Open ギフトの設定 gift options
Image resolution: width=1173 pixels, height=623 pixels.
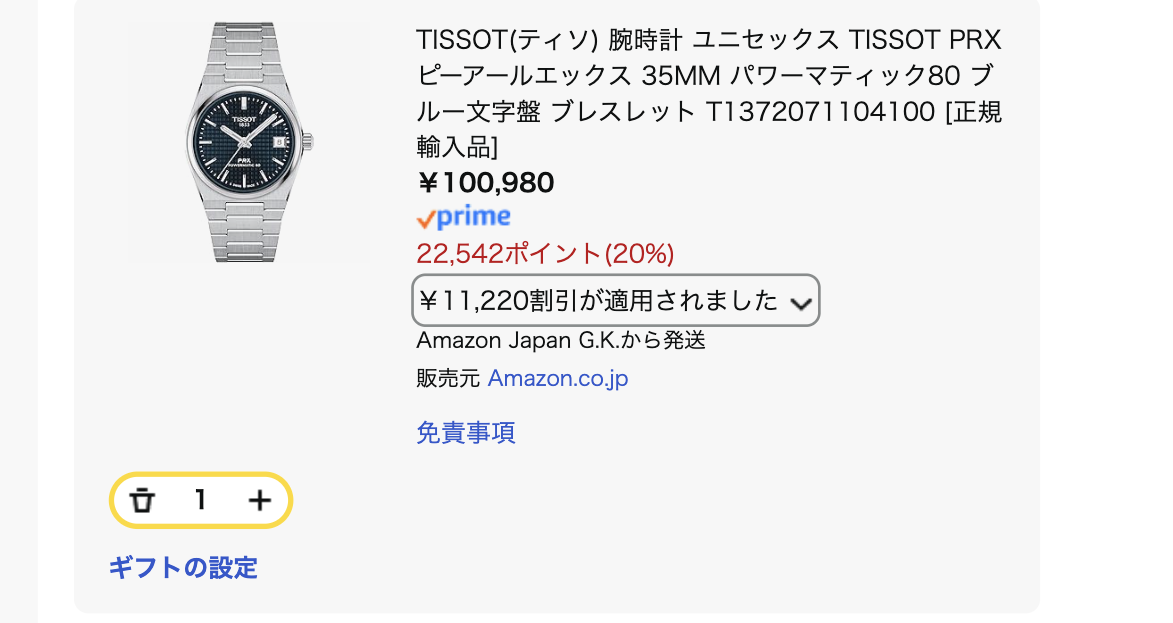(x=183, y=568)
